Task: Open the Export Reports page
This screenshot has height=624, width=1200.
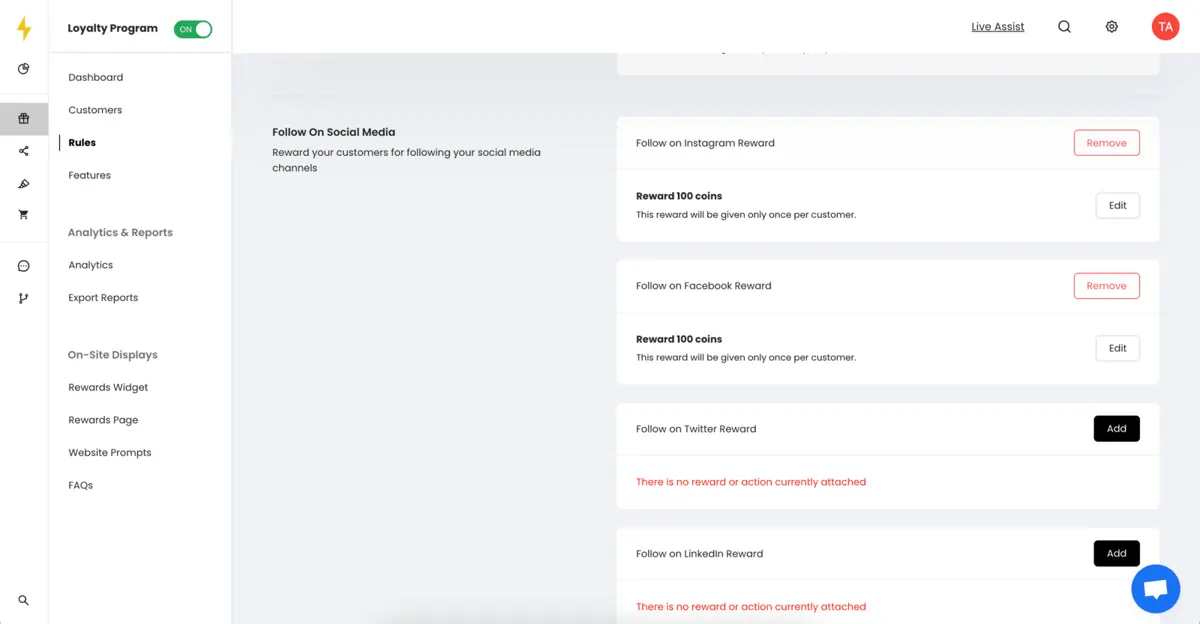Action: [x=103, y=298]
